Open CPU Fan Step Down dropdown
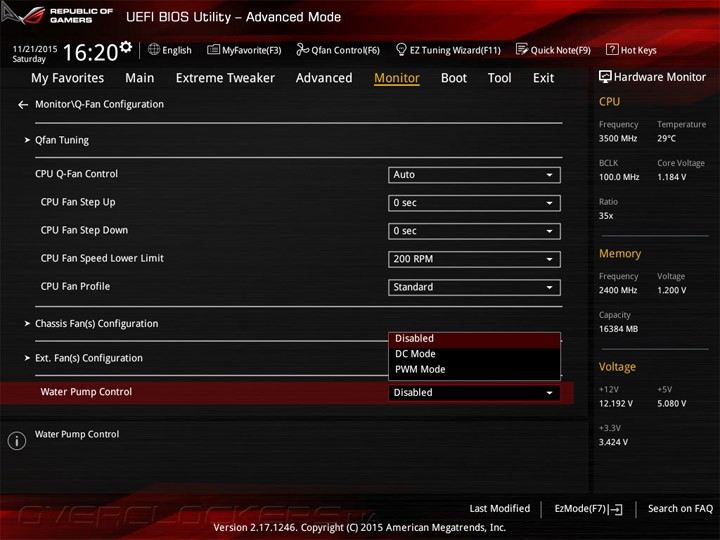Viewport: 720px width, 540px height. tap(474, 231)
